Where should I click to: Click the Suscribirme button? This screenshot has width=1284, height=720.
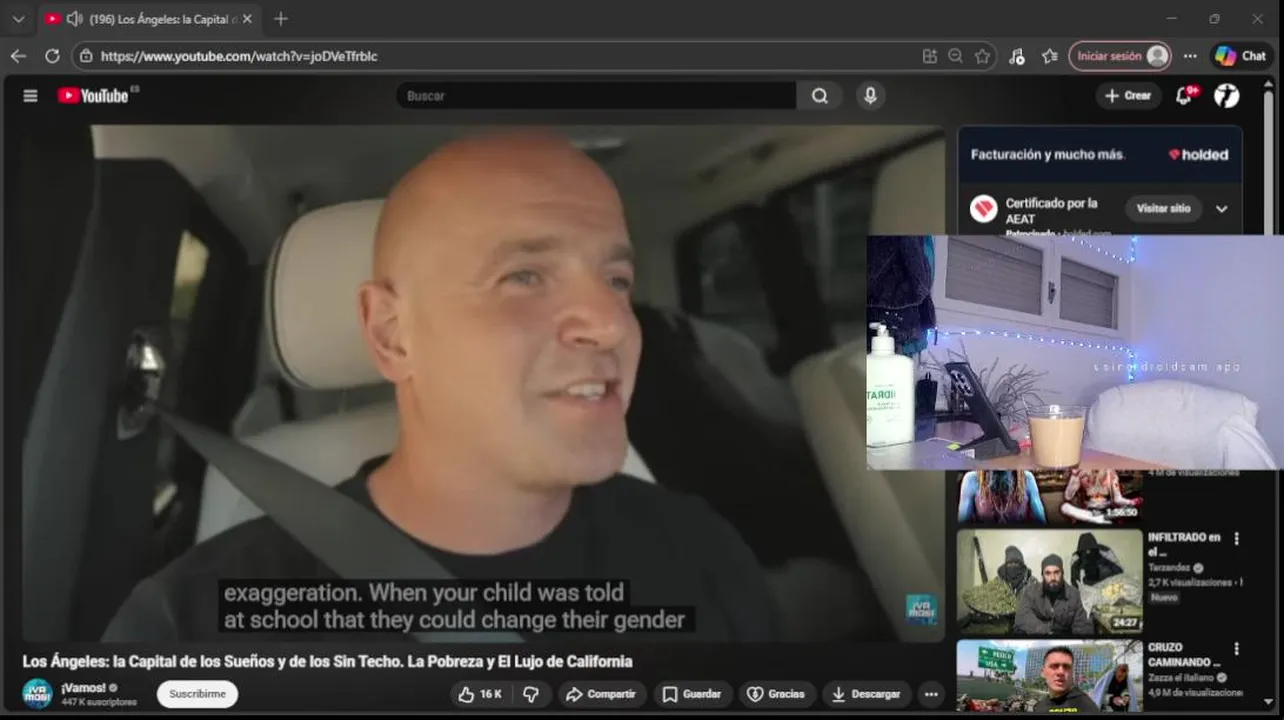click(x=197, y=694)
